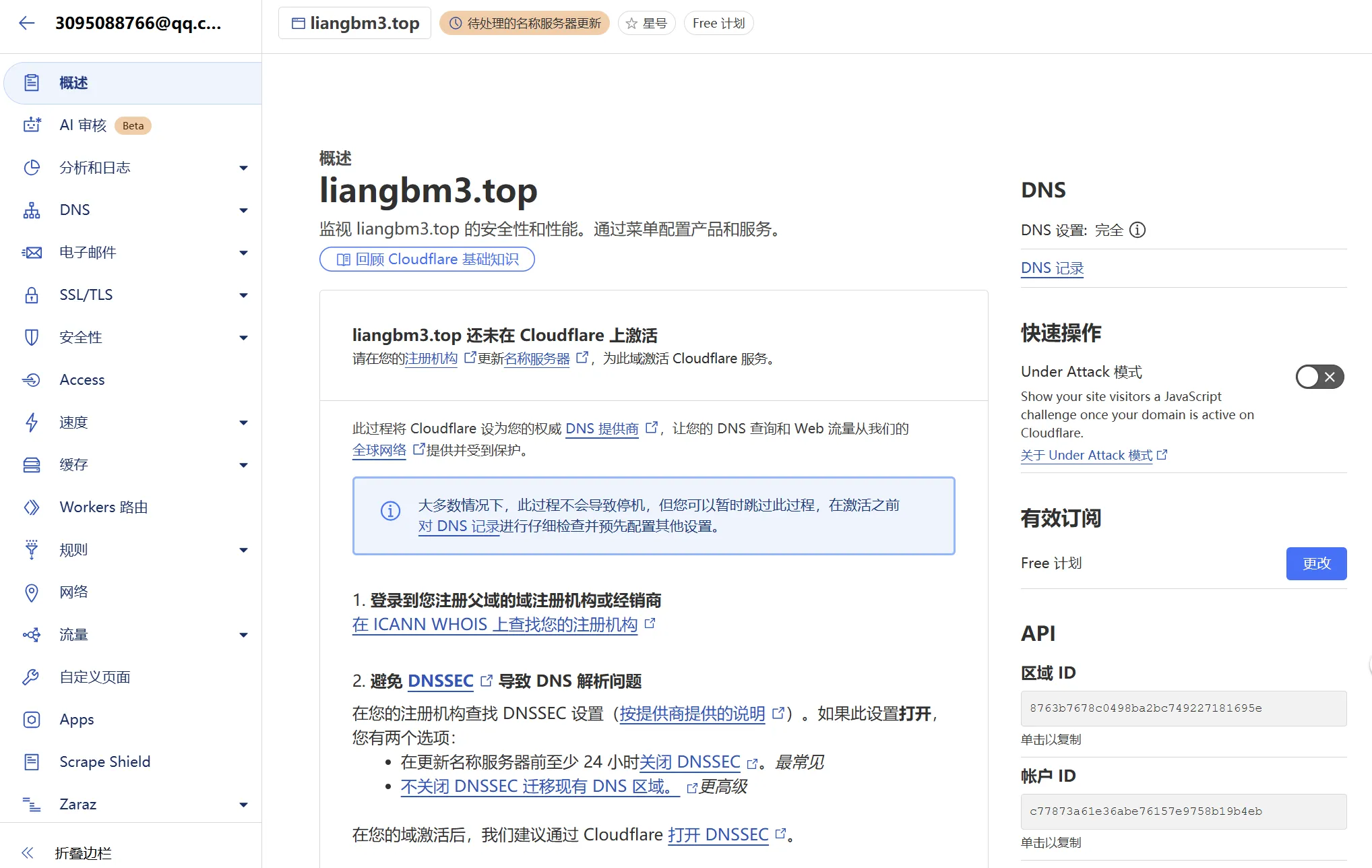Select 概述 in the sidebar
The width and height of the screenshot is (1372, 868).
[73, 83]
